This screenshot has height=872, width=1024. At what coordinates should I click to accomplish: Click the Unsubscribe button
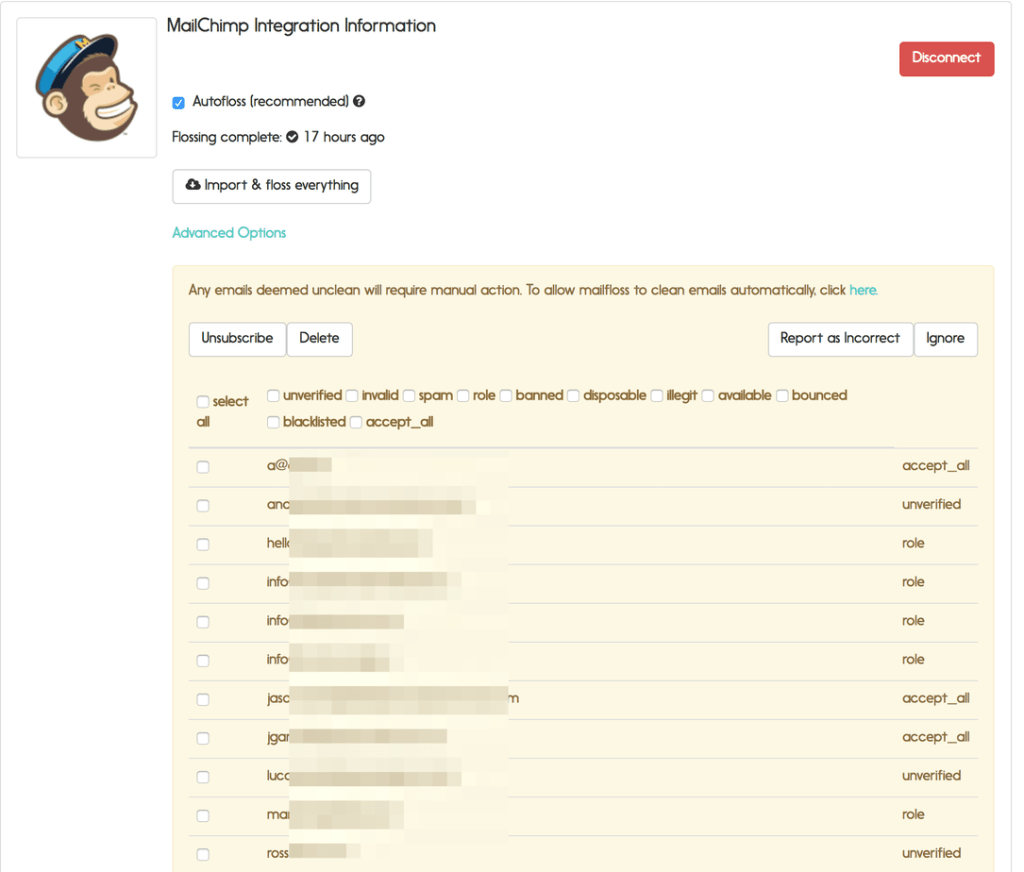(x=237, y=339)
